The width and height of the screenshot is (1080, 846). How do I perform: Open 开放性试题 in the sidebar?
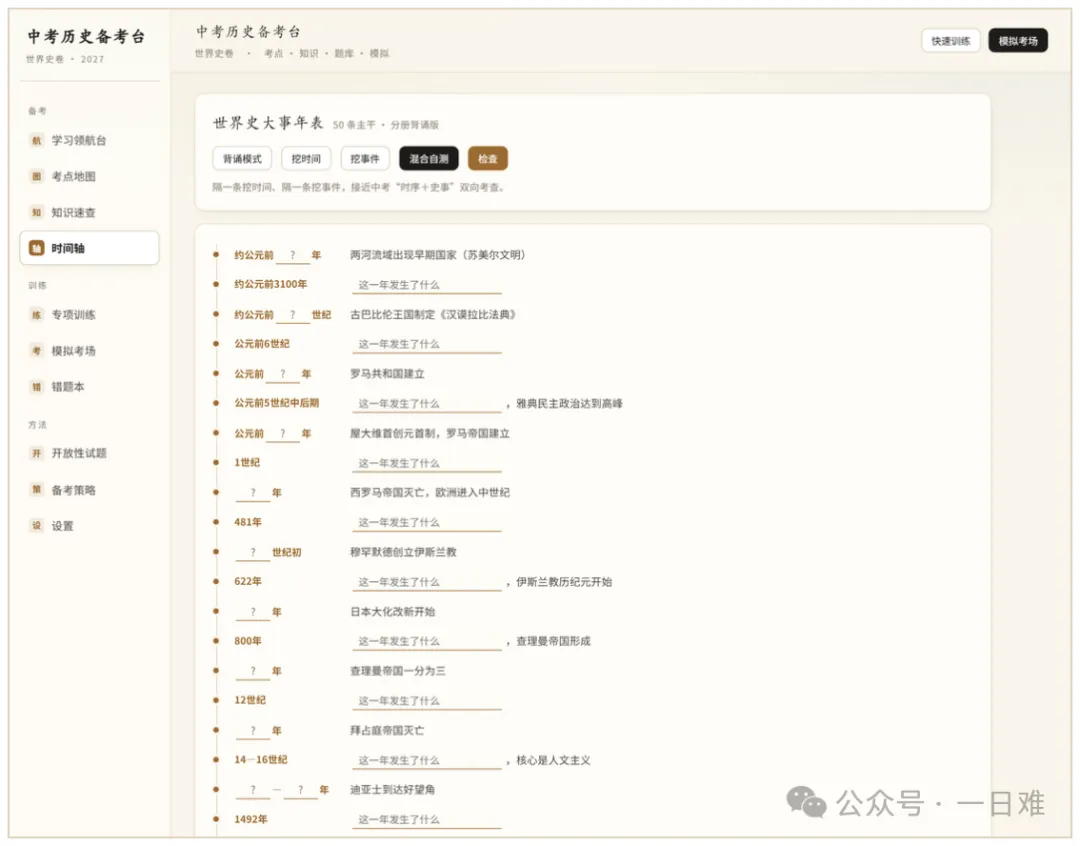coord(89,453)
